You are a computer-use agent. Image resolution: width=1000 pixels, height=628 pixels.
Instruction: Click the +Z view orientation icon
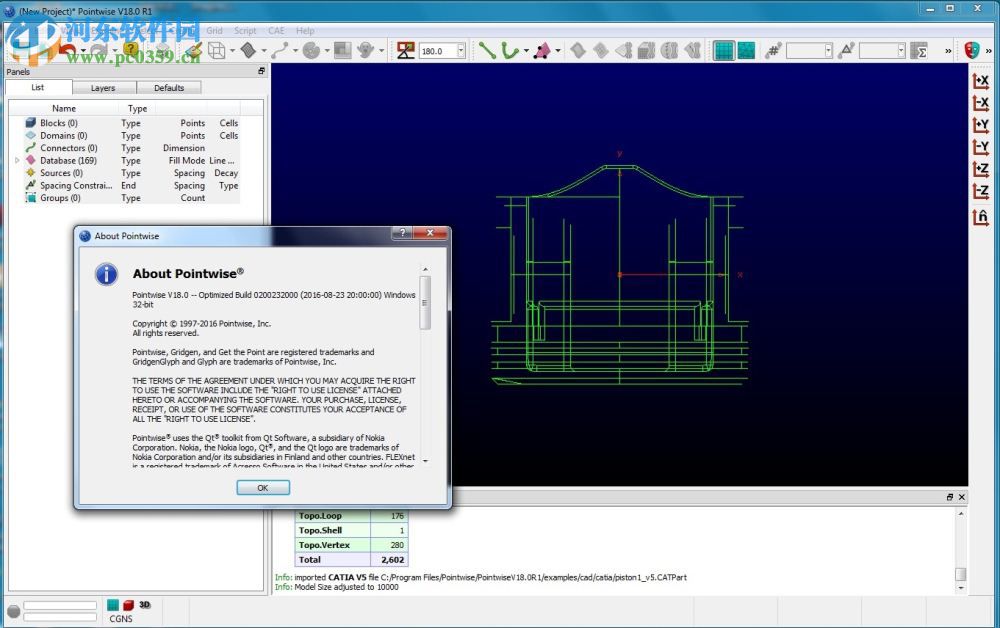point(981,170)
